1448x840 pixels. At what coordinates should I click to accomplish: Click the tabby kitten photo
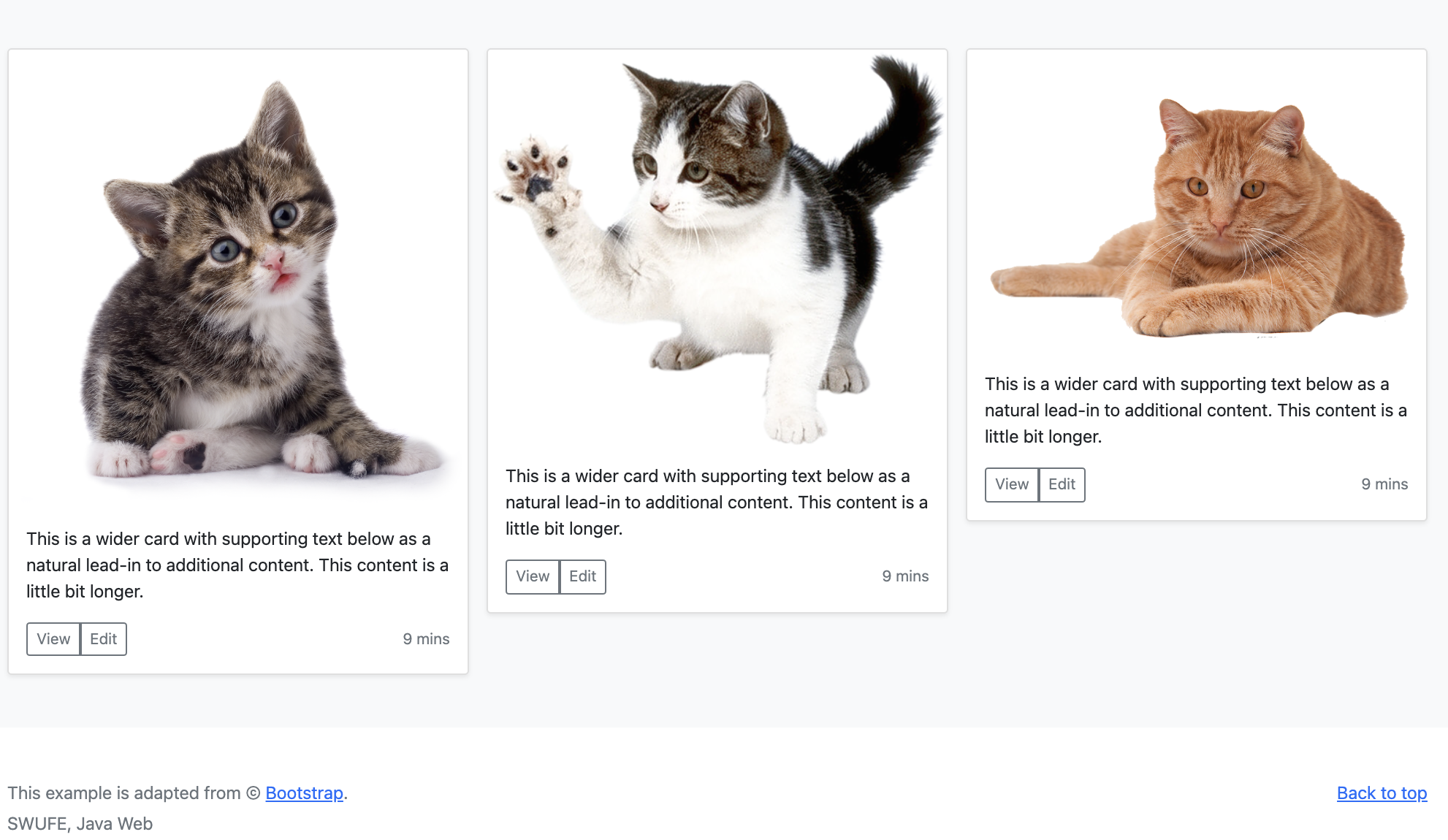tap(238, 280)
